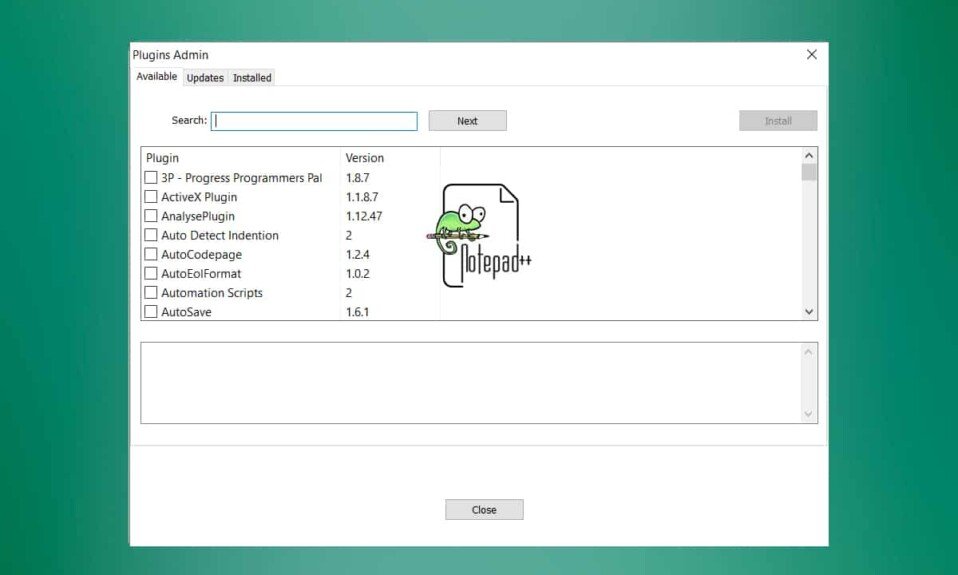The width and height of the screenshot is (958, 575).
Task: Select the "AutoSave" row text
Action: pos(186,312)
